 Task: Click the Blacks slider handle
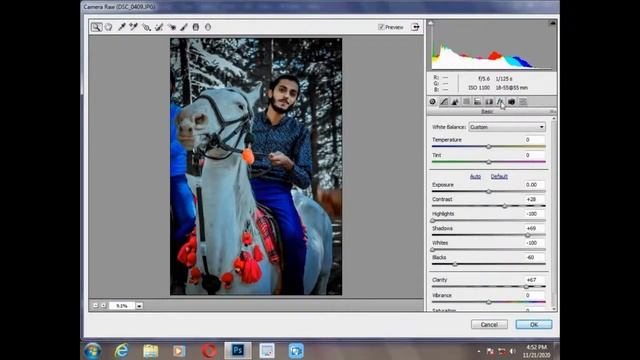pos(455,264)
